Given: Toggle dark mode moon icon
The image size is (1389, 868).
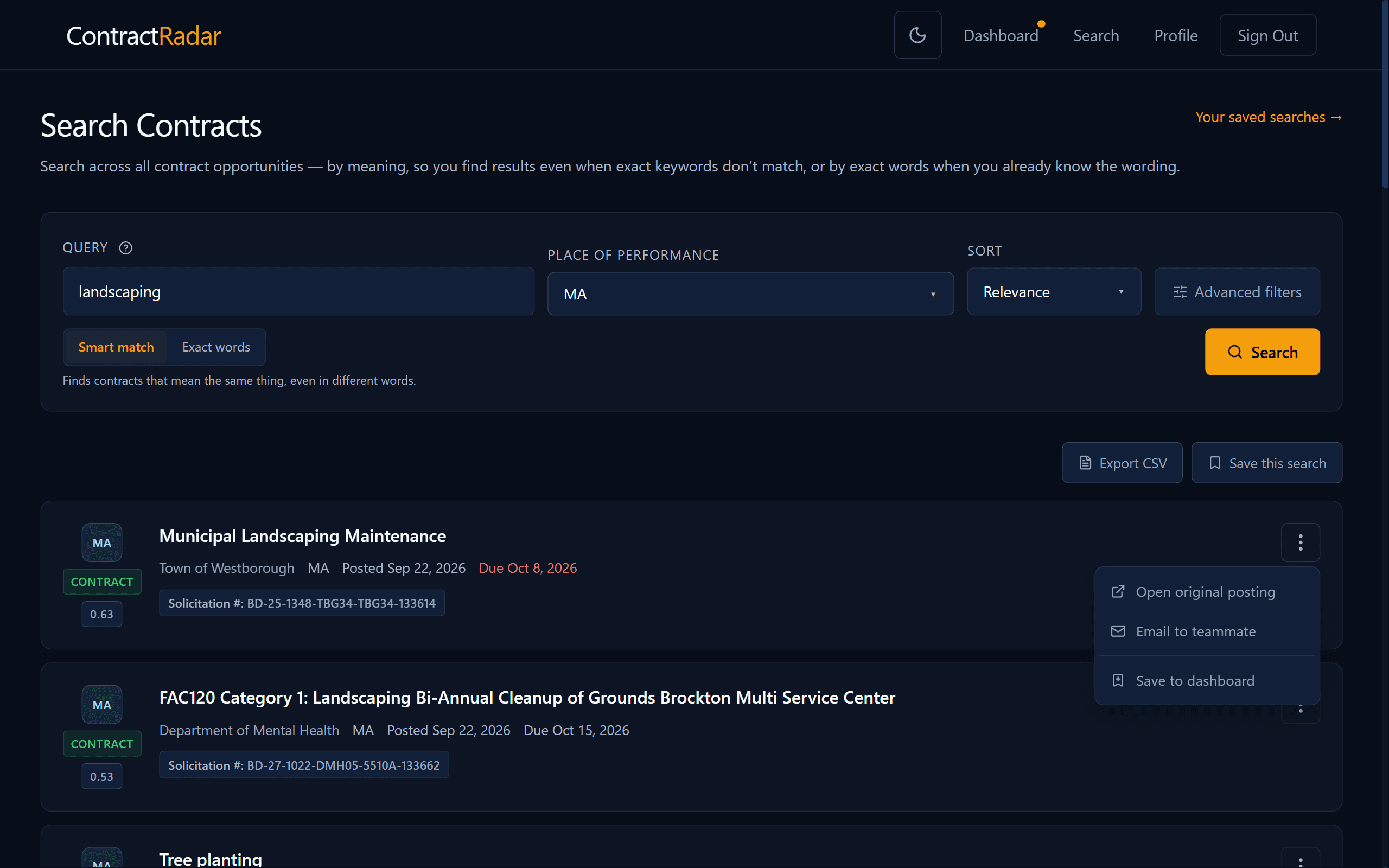Looking at the screenshot, I should pos(917,35).
